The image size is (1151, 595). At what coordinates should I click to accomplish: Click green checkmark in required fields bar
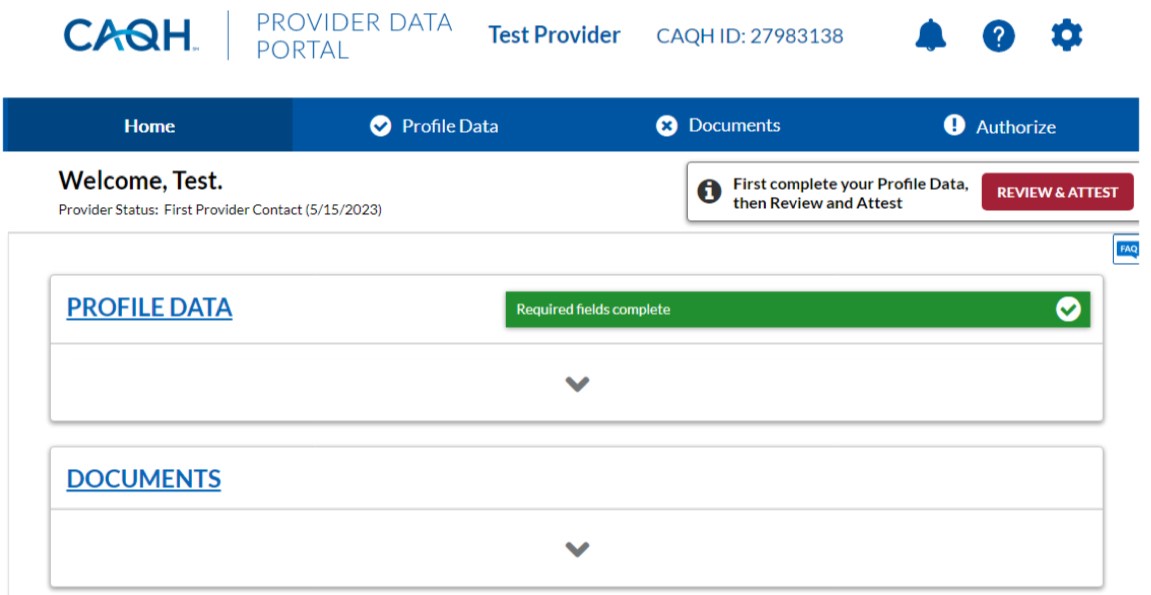[1068, 310]
